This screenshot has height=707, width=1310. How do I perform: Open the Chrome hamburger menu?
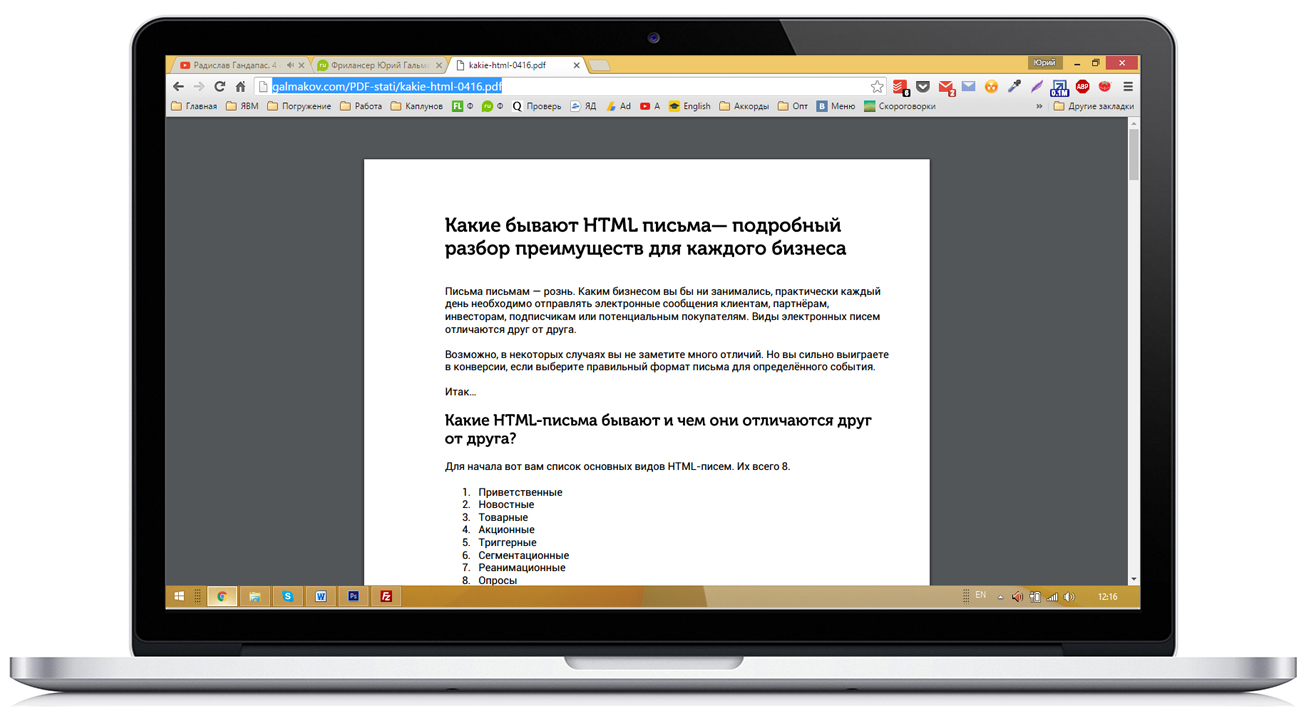tap(1128, 87)
